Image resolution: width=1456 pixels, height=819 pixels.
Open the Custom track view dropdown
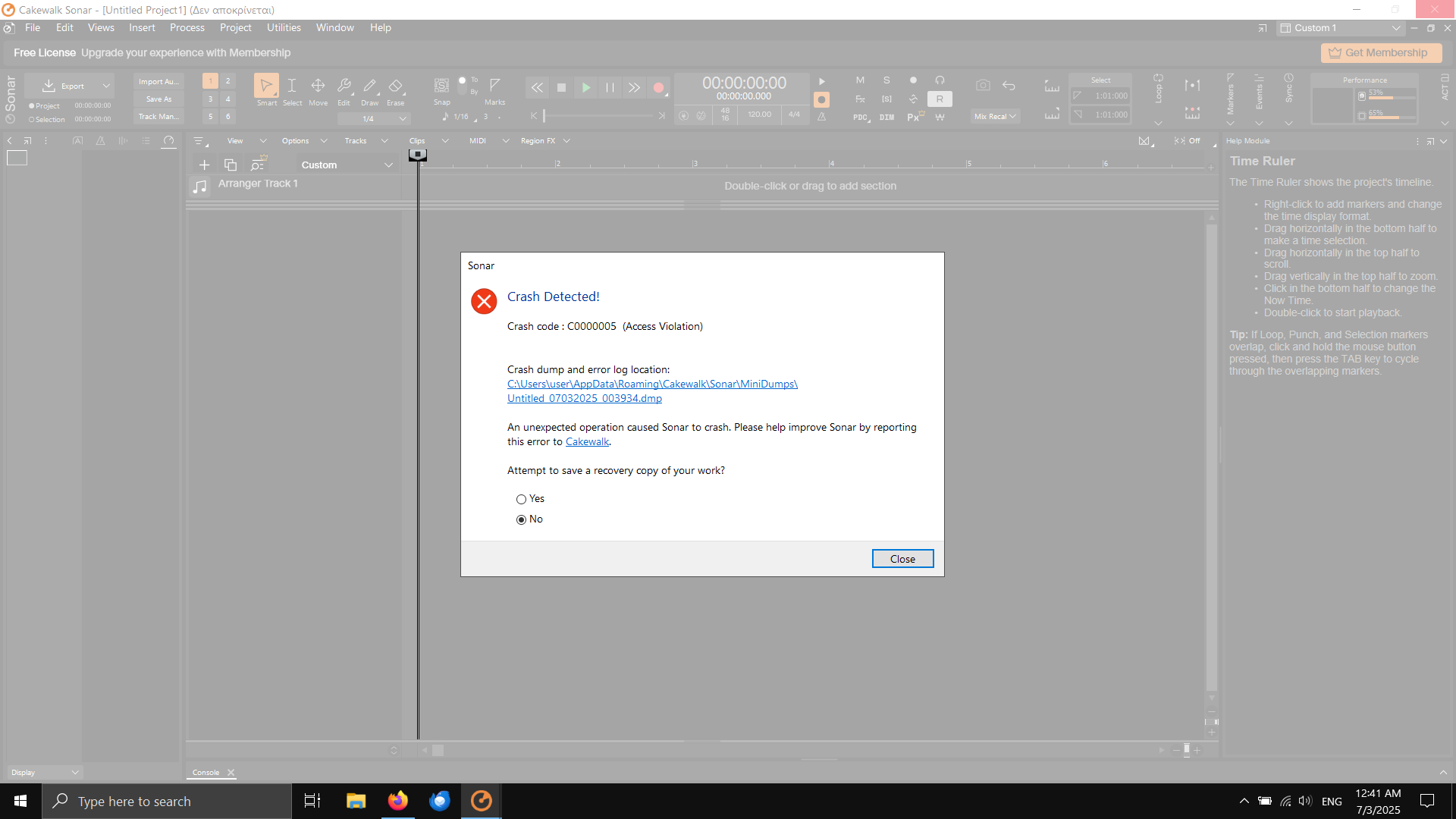[347, 165]
